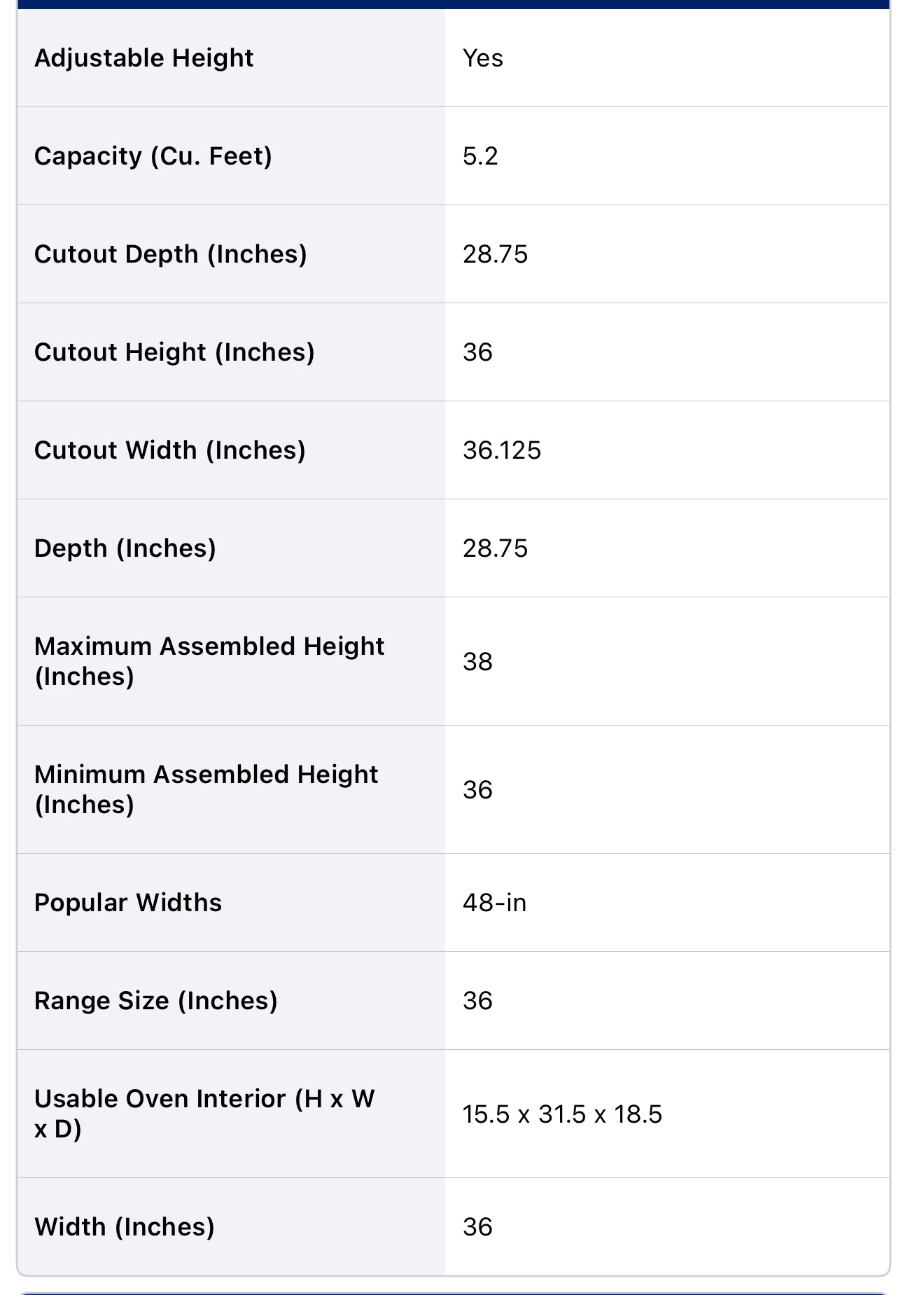Viewport: 924px width, 1295px height.
Task: Click the dark blue section bar at bottom
Action: click(454, 1293)
